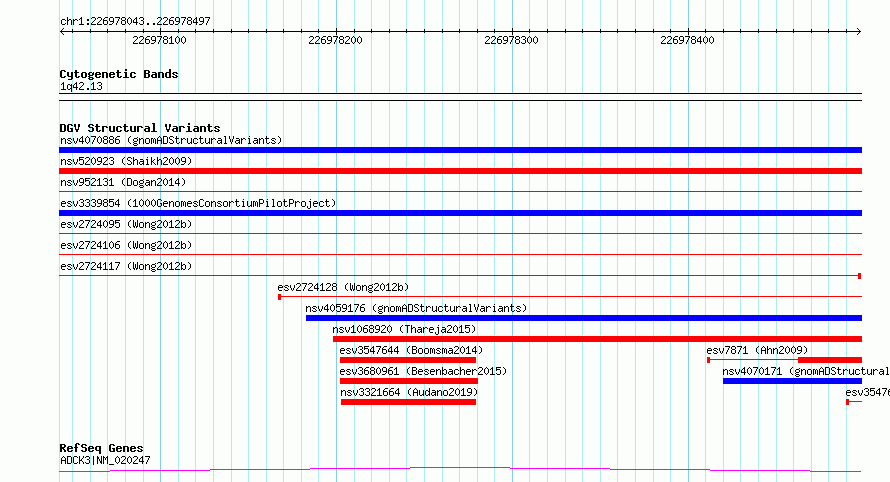Open esv3547644 (Boomsma2014) variant label
This screenshot has height=482, width=890.
(x=411, y=350)
